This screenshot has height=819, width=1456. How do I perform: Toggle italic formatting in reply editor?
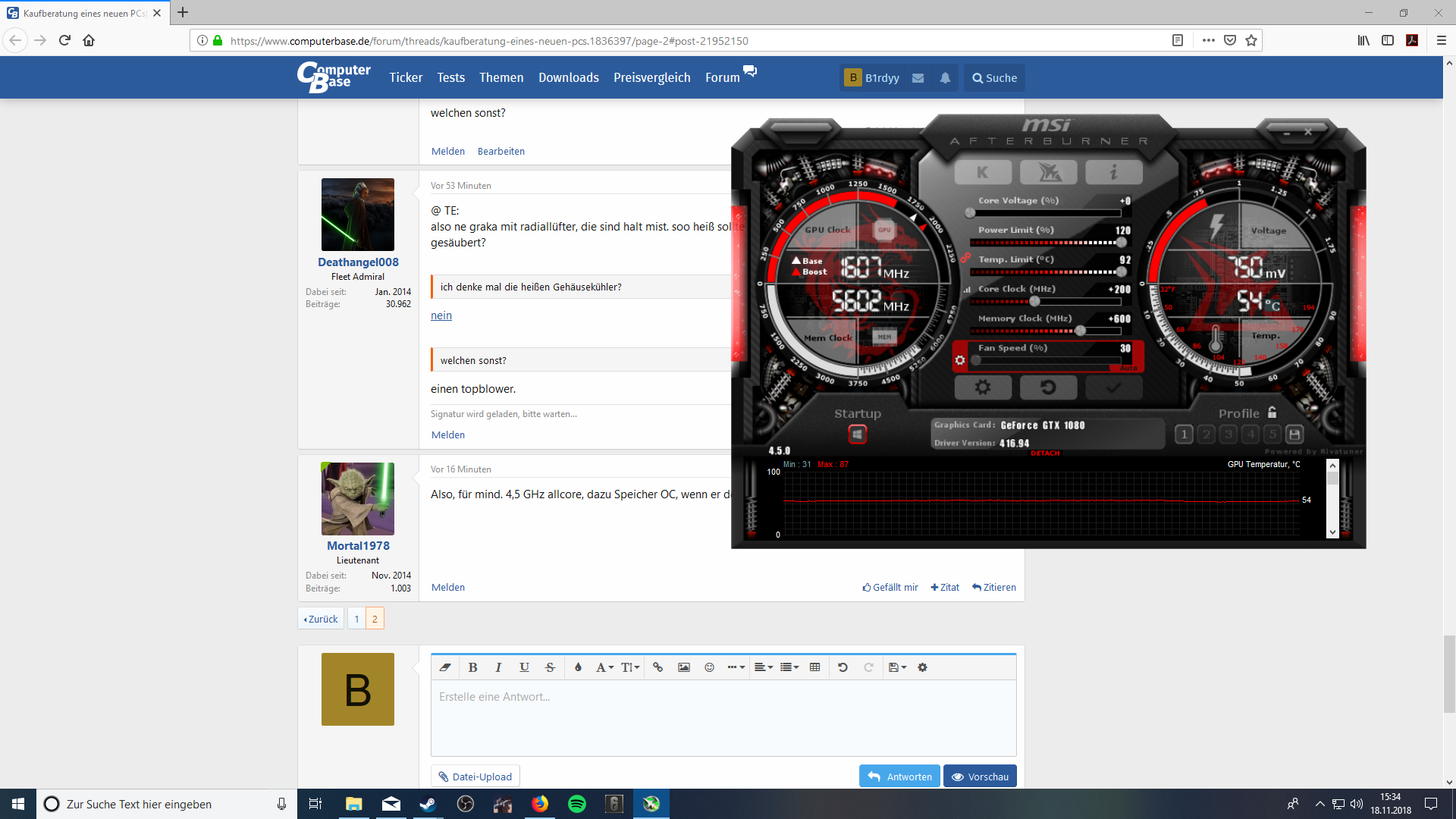click(x=498, y=667)
